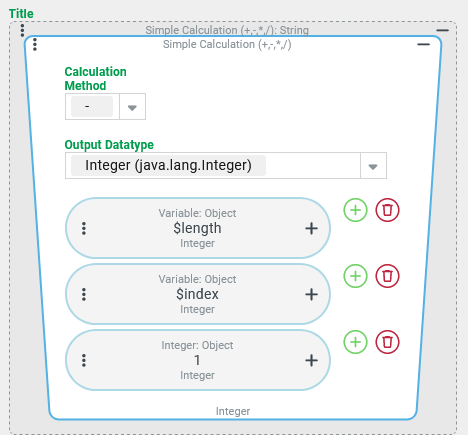
Task: Click green add icon beside $length row
Action: click(355, 210)
